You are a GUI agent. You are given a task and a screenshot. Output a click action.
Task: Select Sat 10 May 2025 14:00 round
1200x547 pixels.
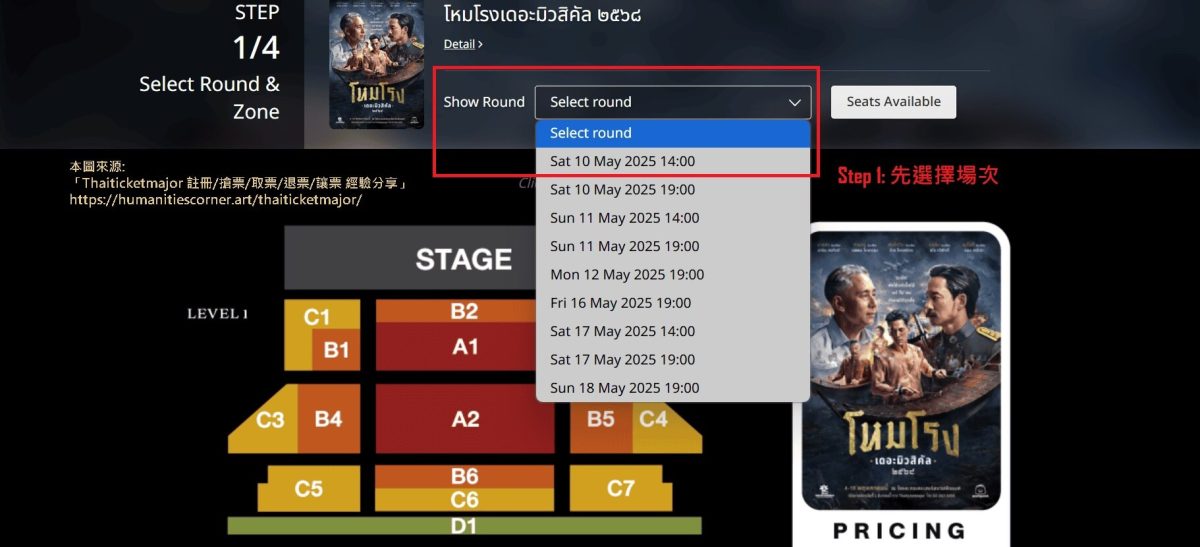point(672,161)
